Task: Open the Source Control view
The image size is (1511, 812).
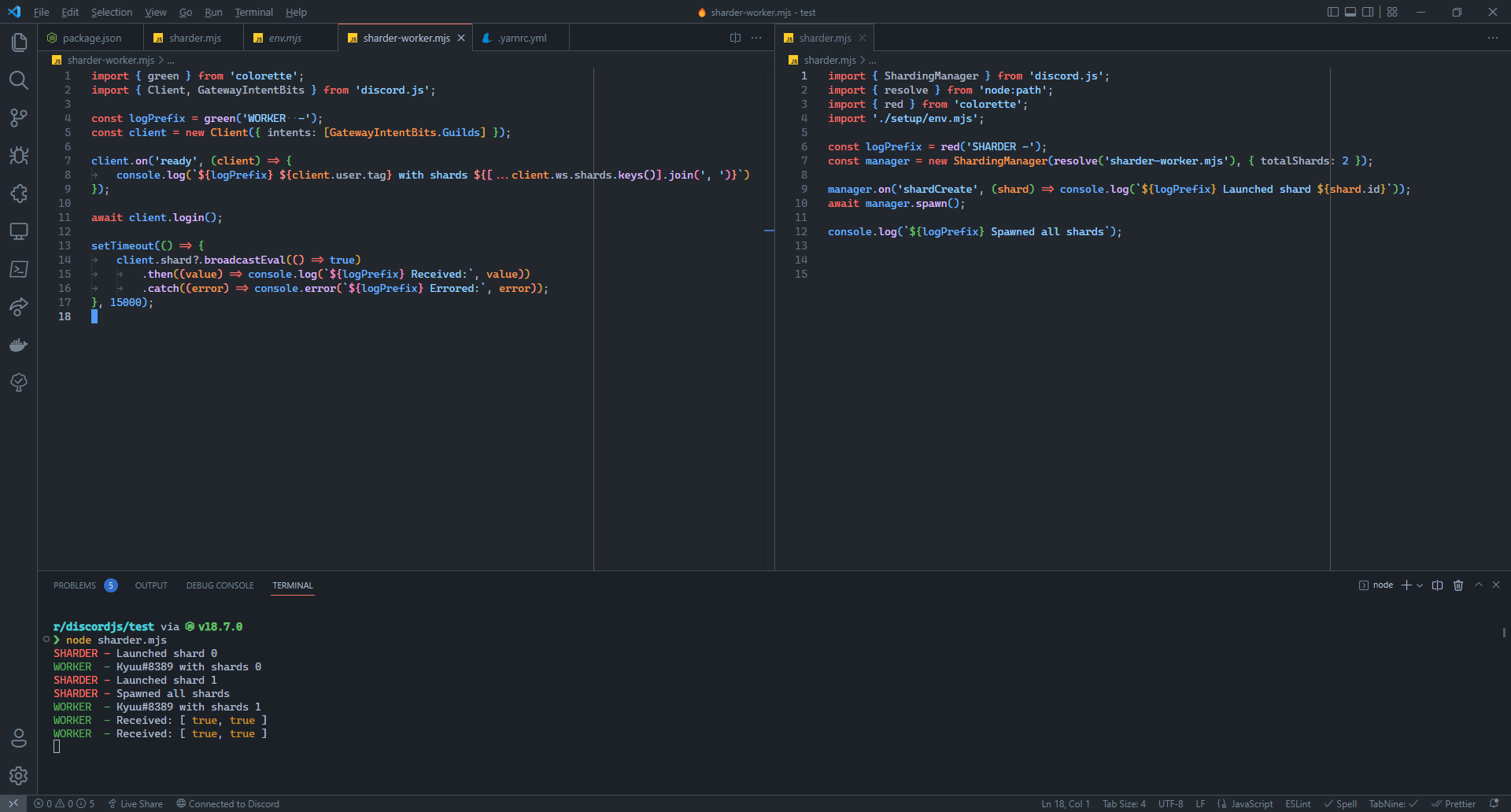Action: click(19, 118)
